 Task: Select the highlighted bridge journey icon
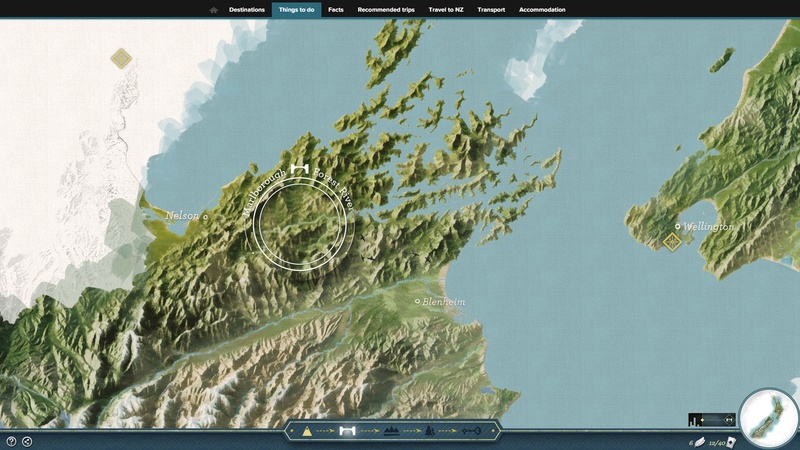point(347,432)
